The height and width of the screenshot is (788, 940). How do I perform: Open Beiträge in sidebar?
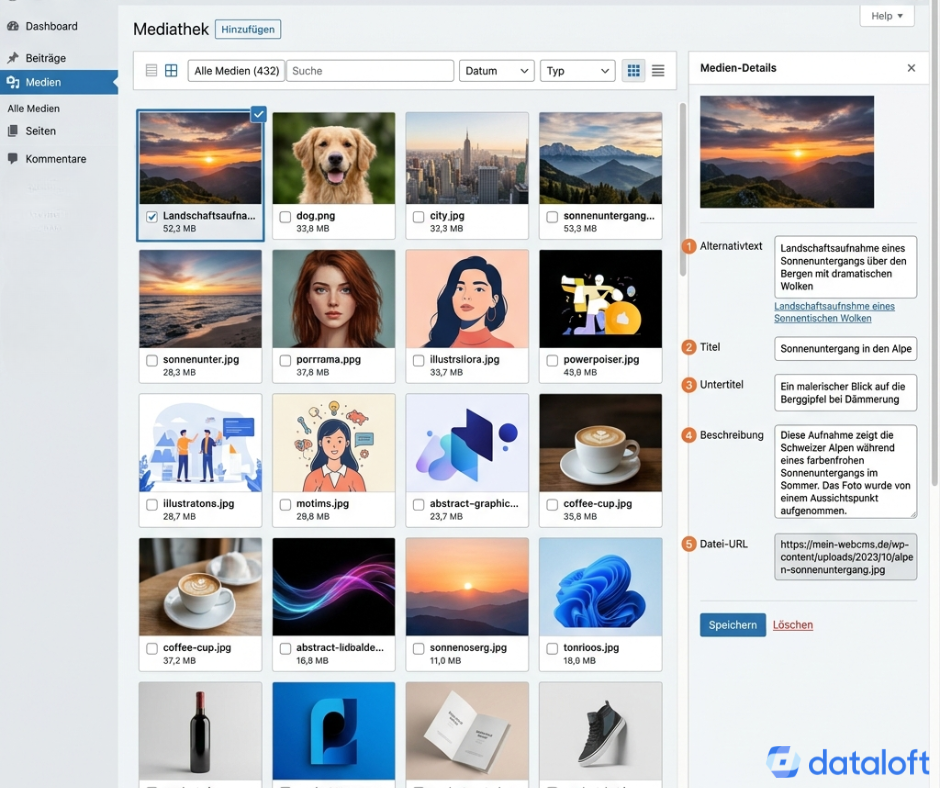[x=46, y=58]
